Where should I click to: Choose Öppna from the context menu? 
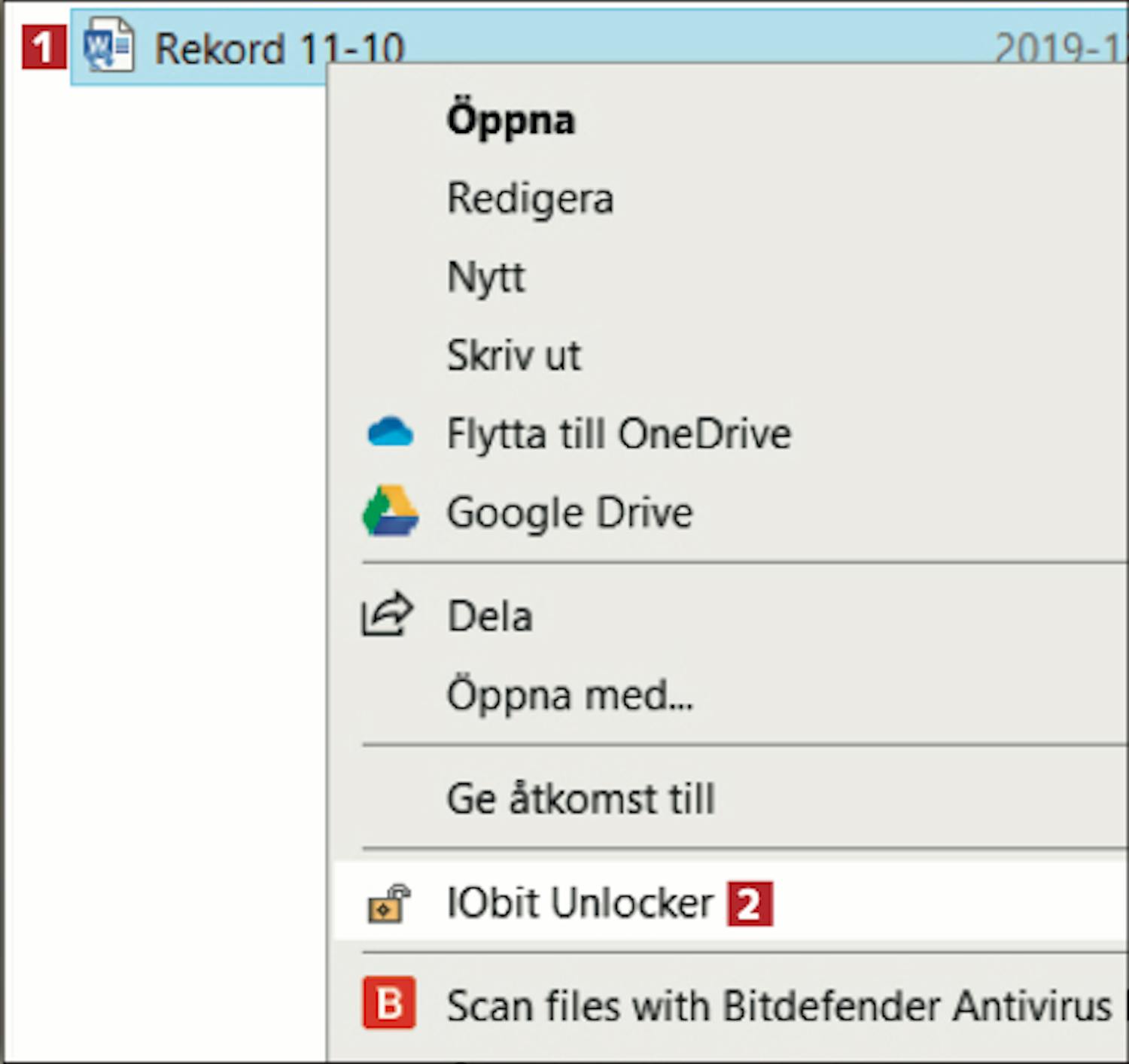pyautogui.click(x=510, y=120)
